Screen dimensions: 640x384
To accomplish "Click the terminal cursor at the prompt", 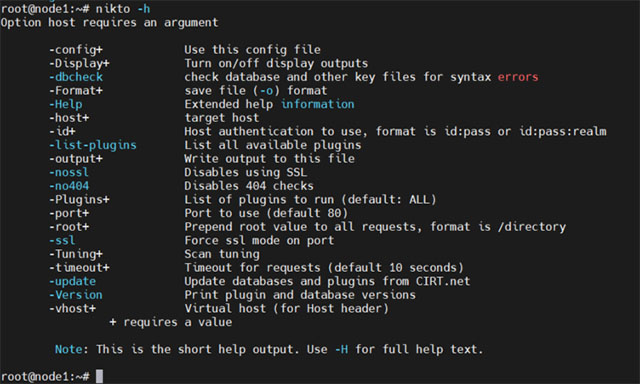I will (x=99, y=376).
